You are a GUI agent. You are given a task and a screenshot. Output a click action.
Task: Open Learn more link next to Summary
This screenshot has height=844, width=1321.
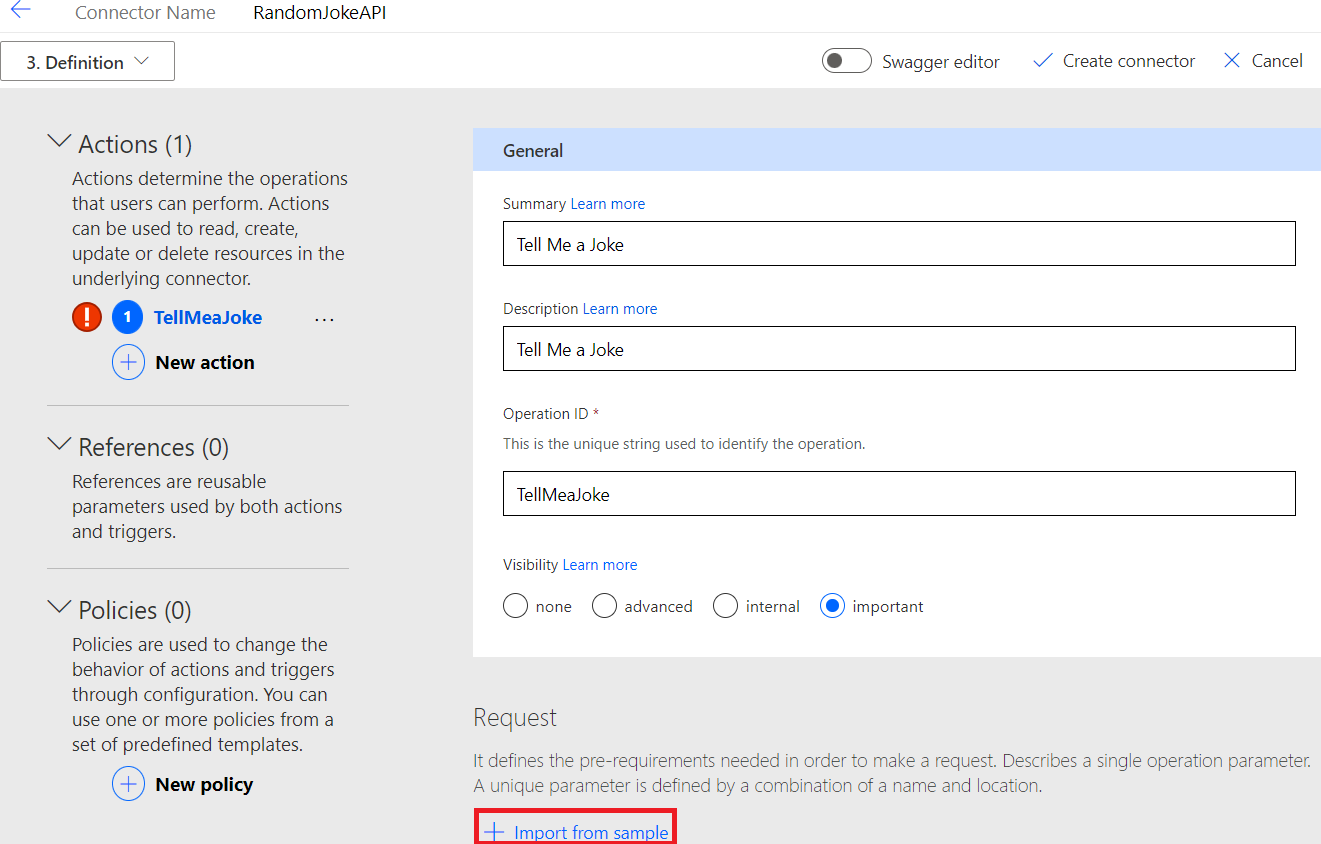click(x=607, y=204)
